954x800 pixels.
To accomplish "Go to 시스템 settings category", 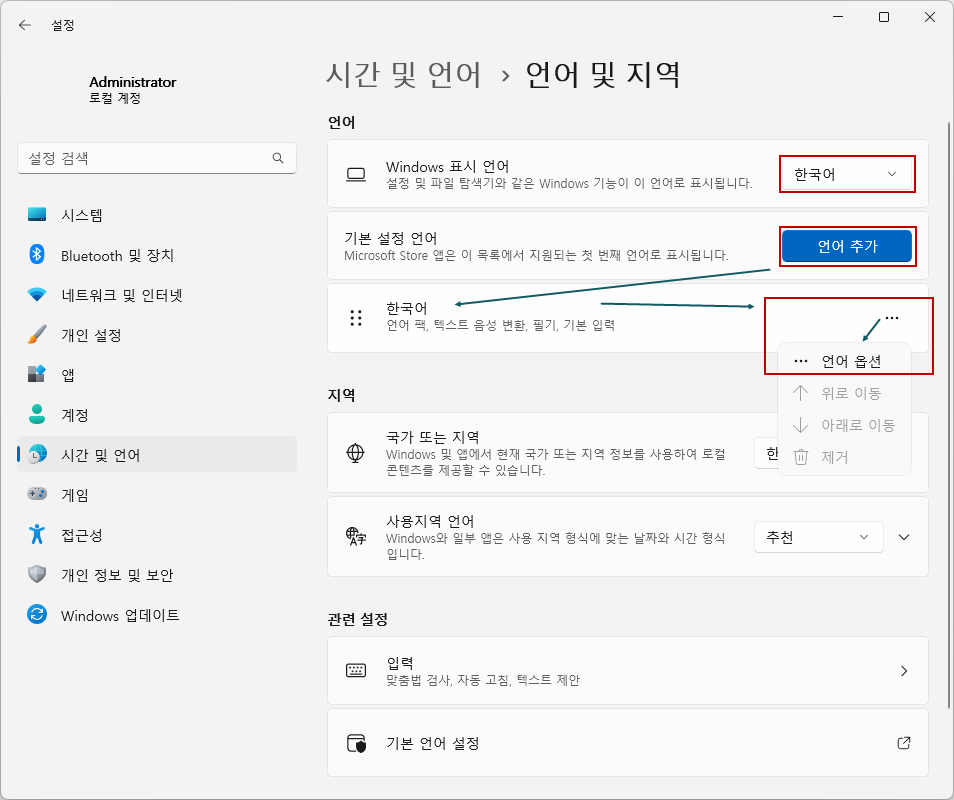I will click(x=157, y=215).
